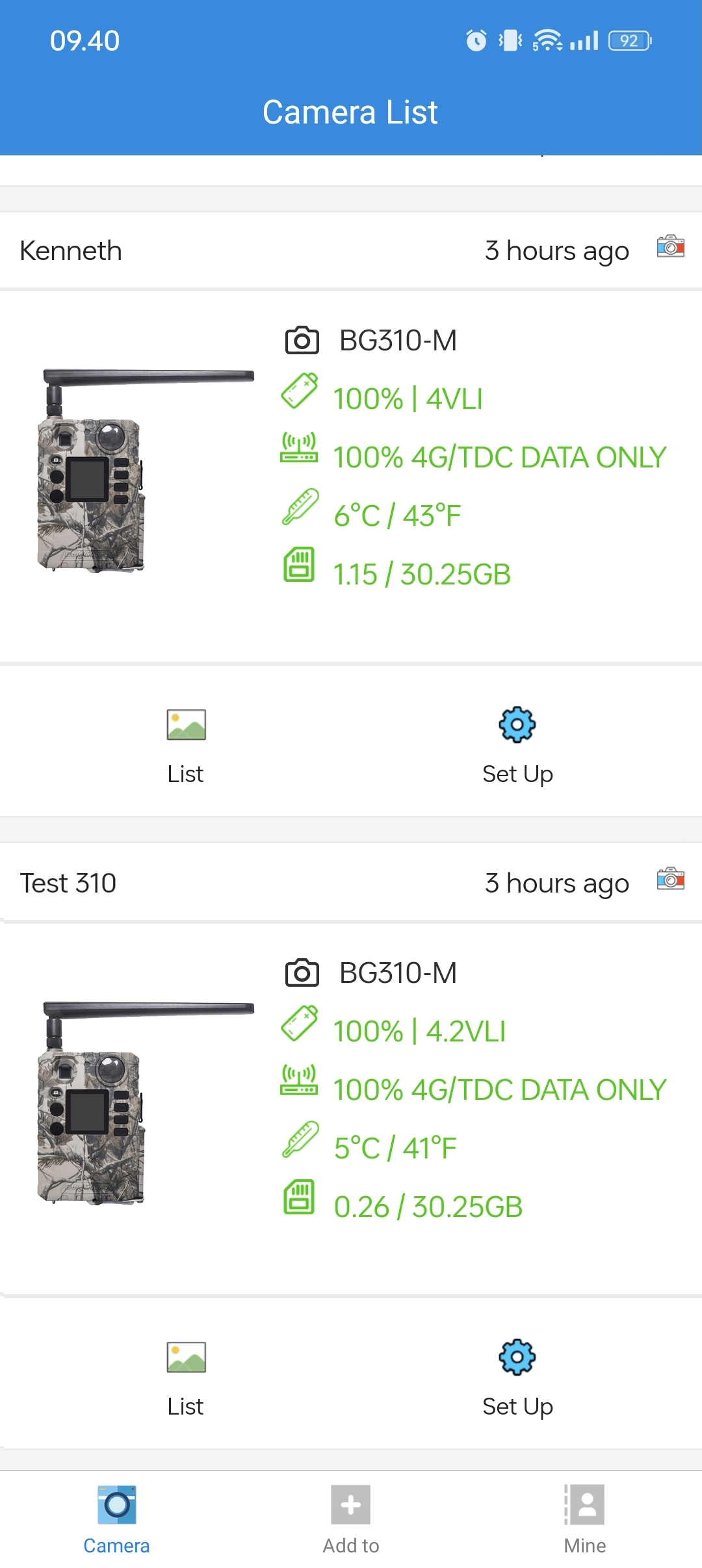This screenshot has width=702, height=1568.
Task: Tap Test 310's battery status icon
Action: point(299,1024)
